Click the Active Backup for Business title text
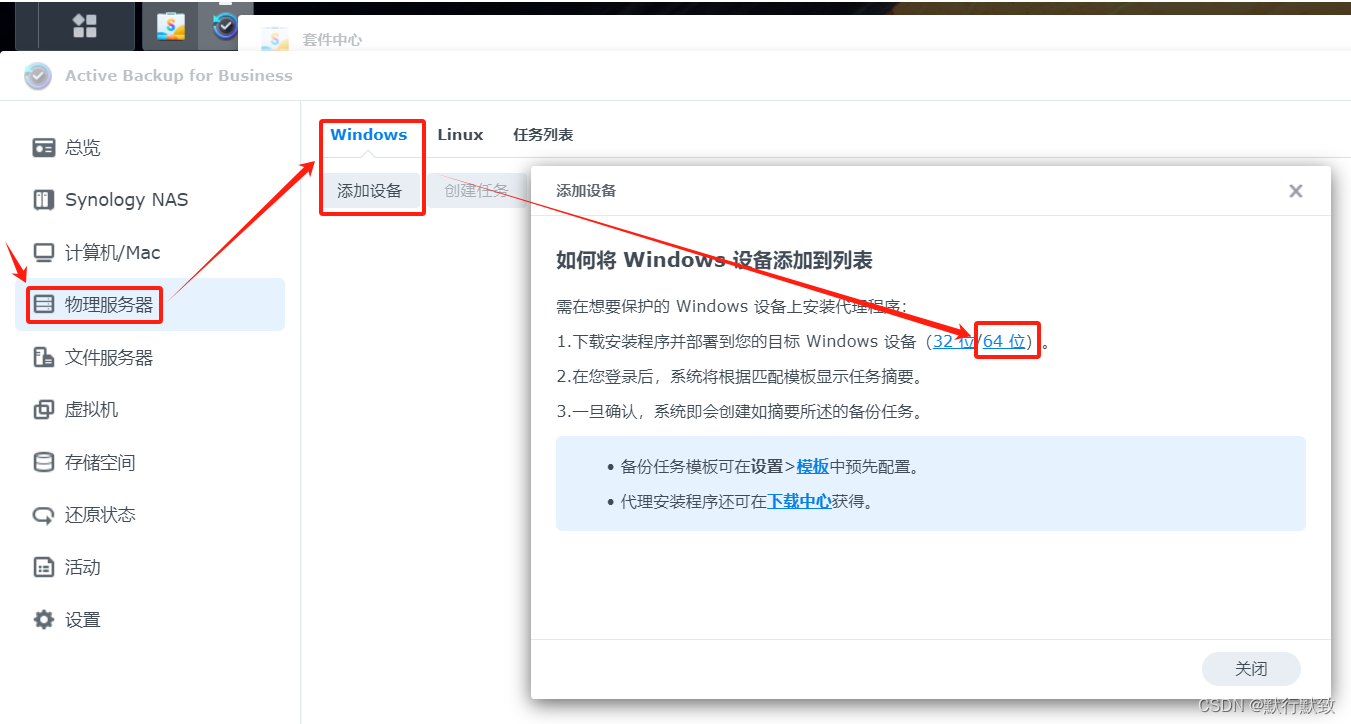The width and height of the screenshot is (1351, 724). (x=179, y=76)
